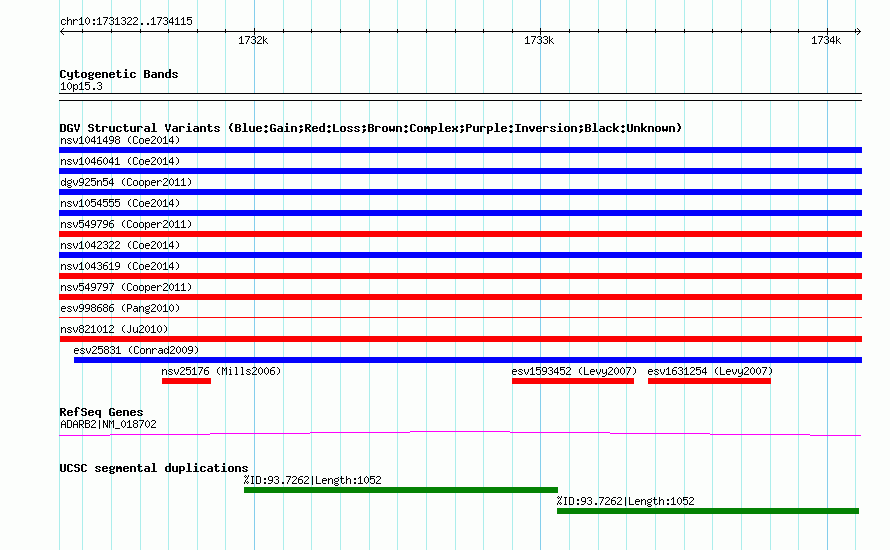Select the short red bar under nsv25176

point(186,381)
